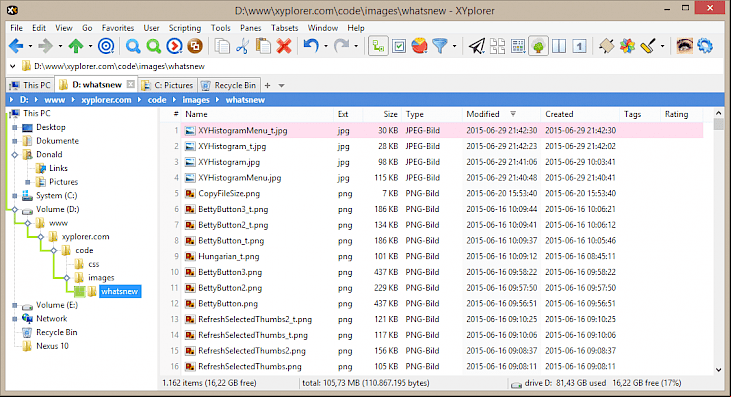Image resolution: width=731 pixels, height=397 pixels.
Task: Click 'images' in the breadcrumb bar
Action: click(x=196, y=100)
